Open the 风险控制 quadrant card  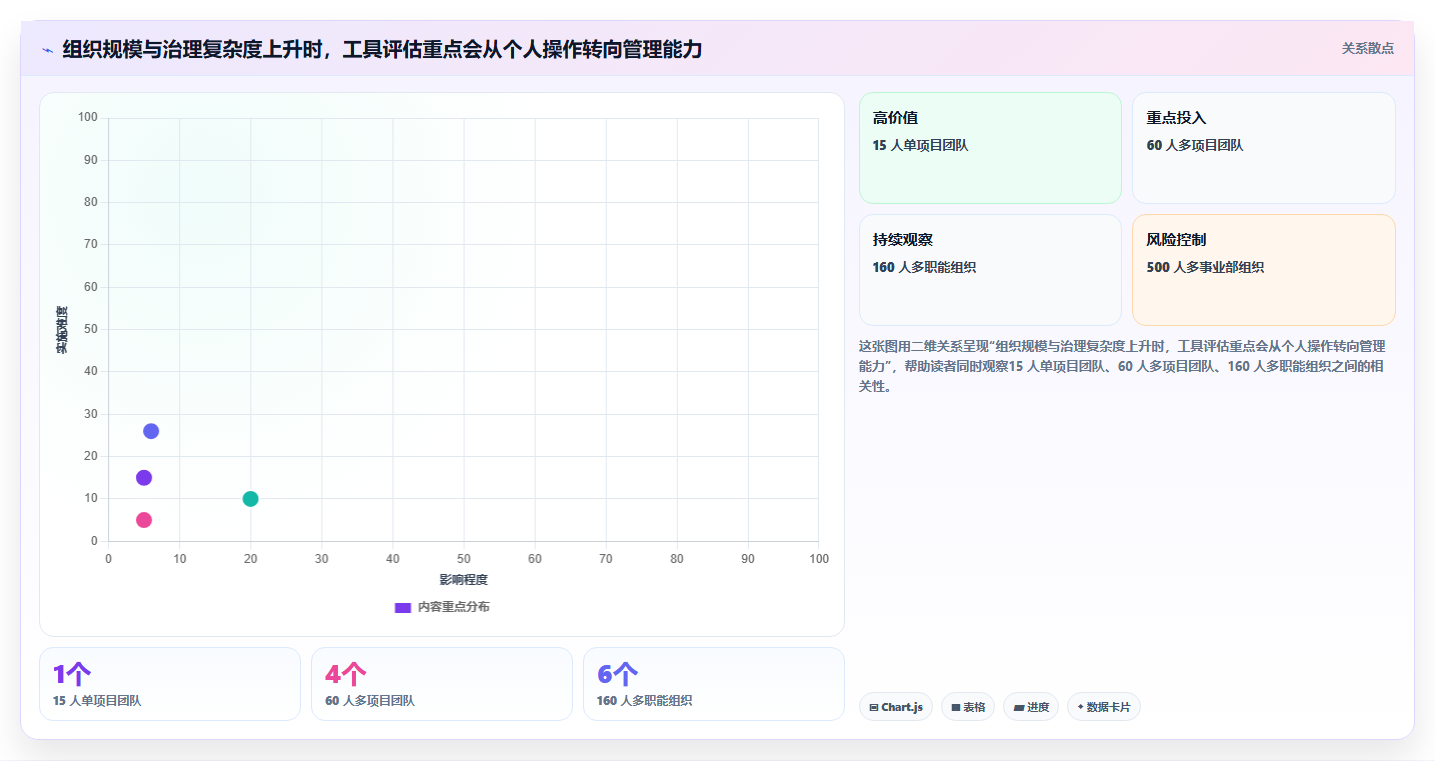click(1264, 270)
